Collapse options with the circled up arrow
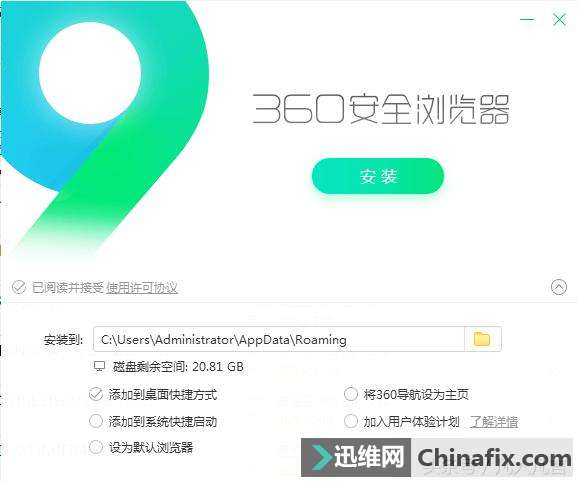The width and height of the screenshot is (578, 482). [559, 287]
